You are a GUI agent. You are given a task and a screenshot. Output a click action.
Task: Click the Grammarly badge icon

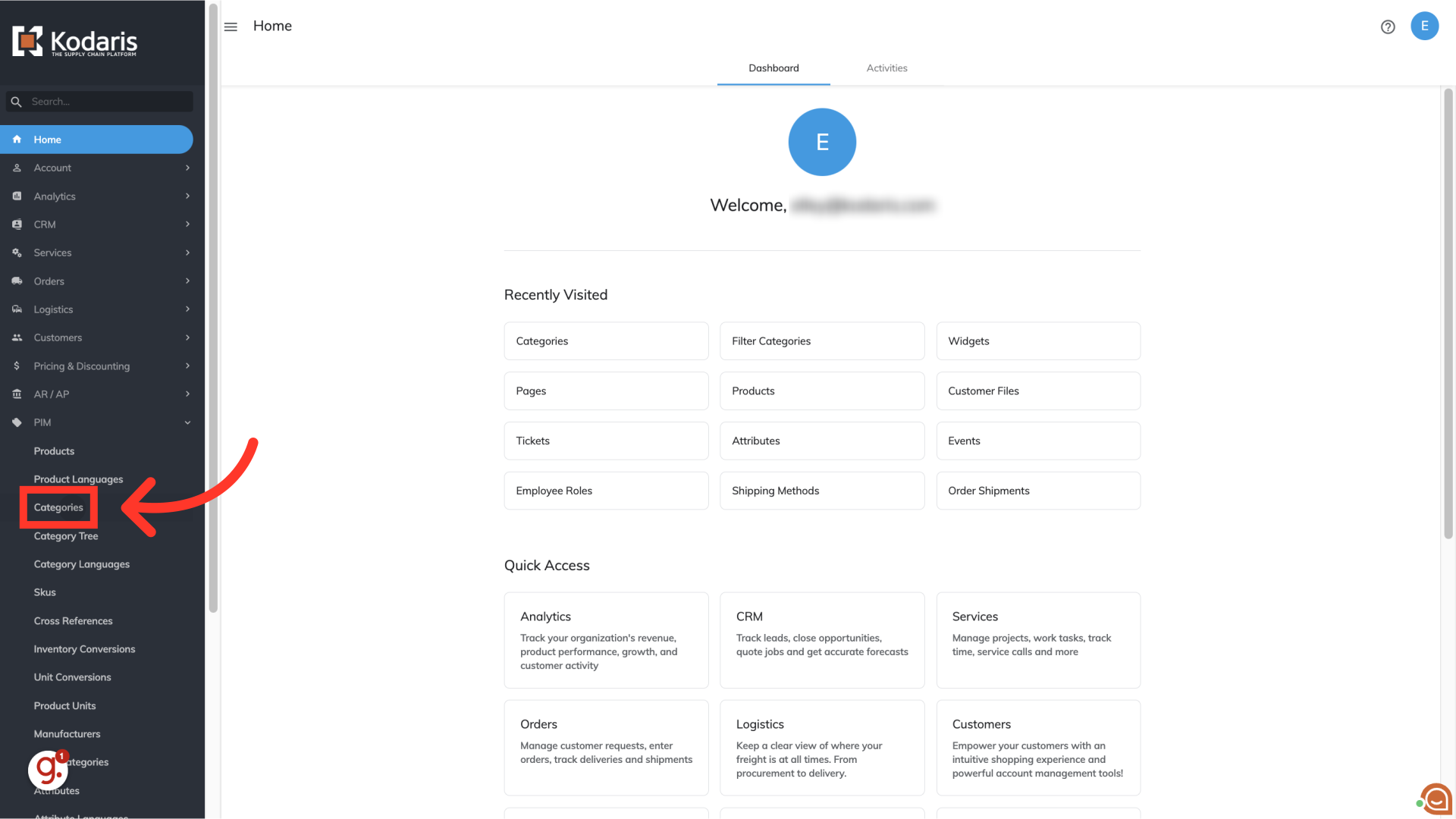click(x=48, y=770)
